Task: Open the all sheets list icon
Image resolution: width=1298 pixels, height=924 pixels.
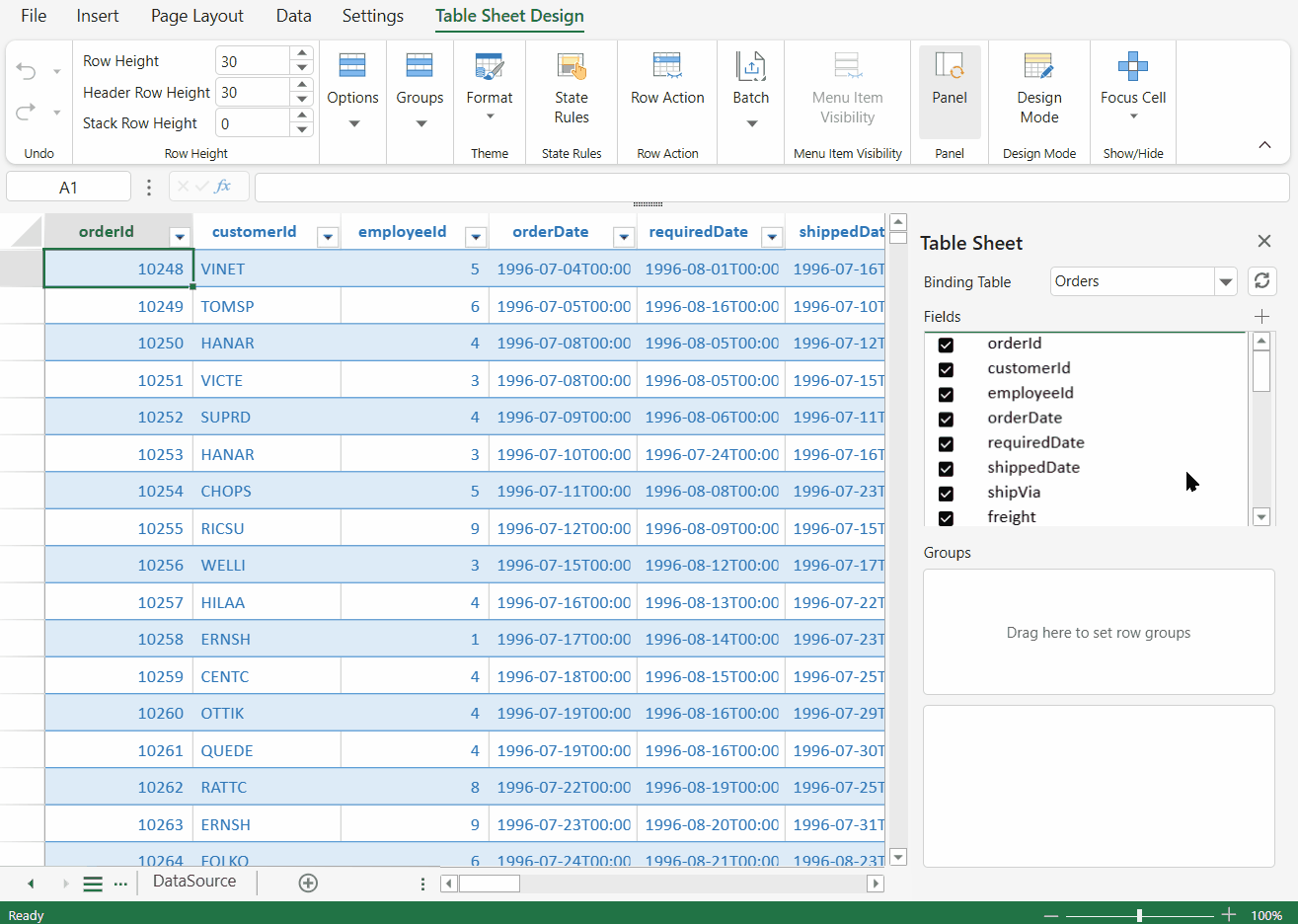Action: click(x=93, y=884)
